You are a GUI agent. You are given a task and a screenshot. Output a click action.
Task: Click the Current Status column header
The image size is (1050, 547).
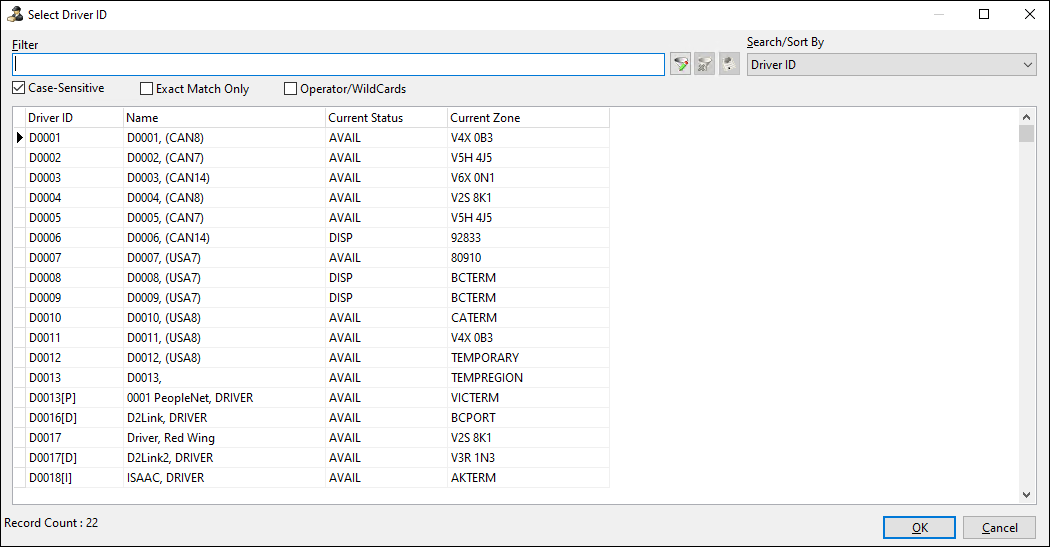386,118
